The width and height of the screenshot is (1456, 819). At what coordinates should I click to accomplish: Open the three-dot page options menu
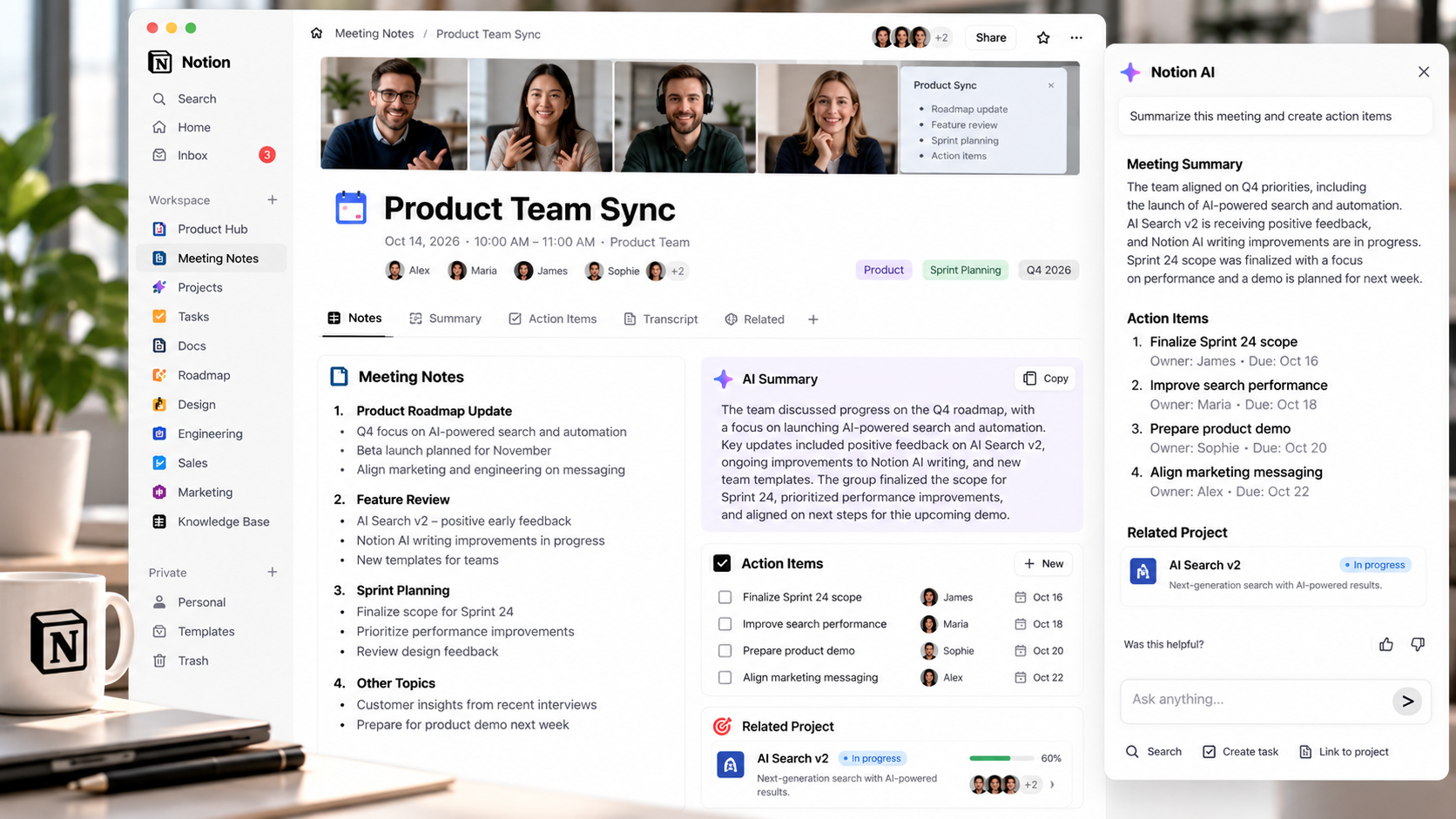[1076, 37]
